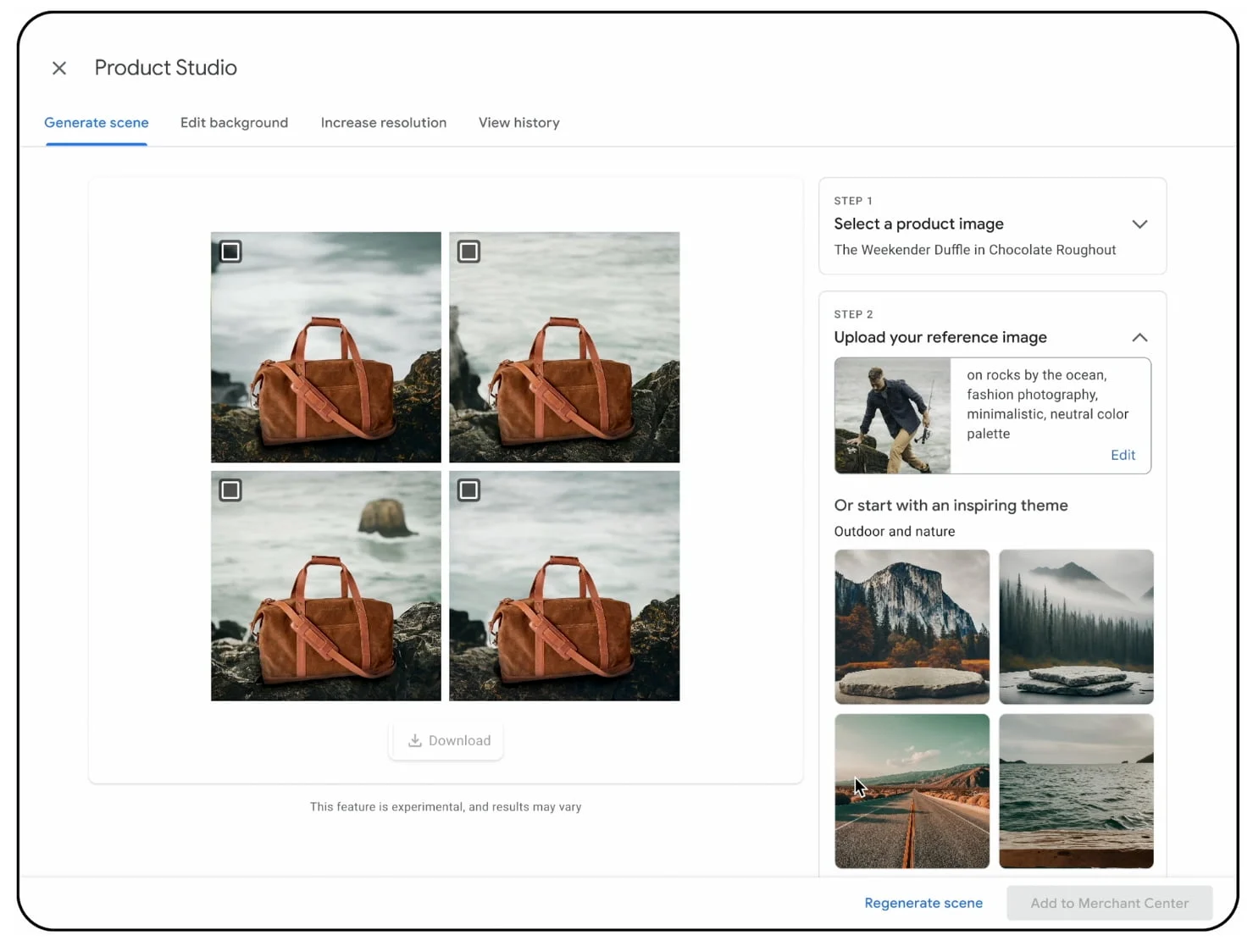This screenshot has width=1253, height=952.
Task: Choose the ocean waves theme
Action: pos(1076,791)
